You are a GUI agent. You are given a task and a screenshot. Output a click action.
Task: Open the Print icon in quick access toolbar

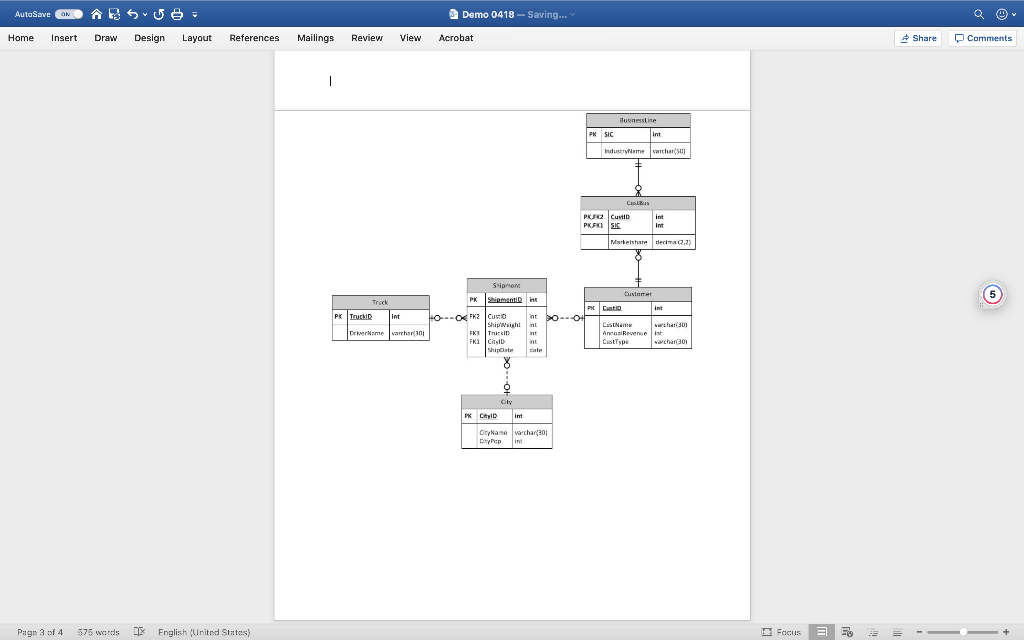(x=178, y=14)
